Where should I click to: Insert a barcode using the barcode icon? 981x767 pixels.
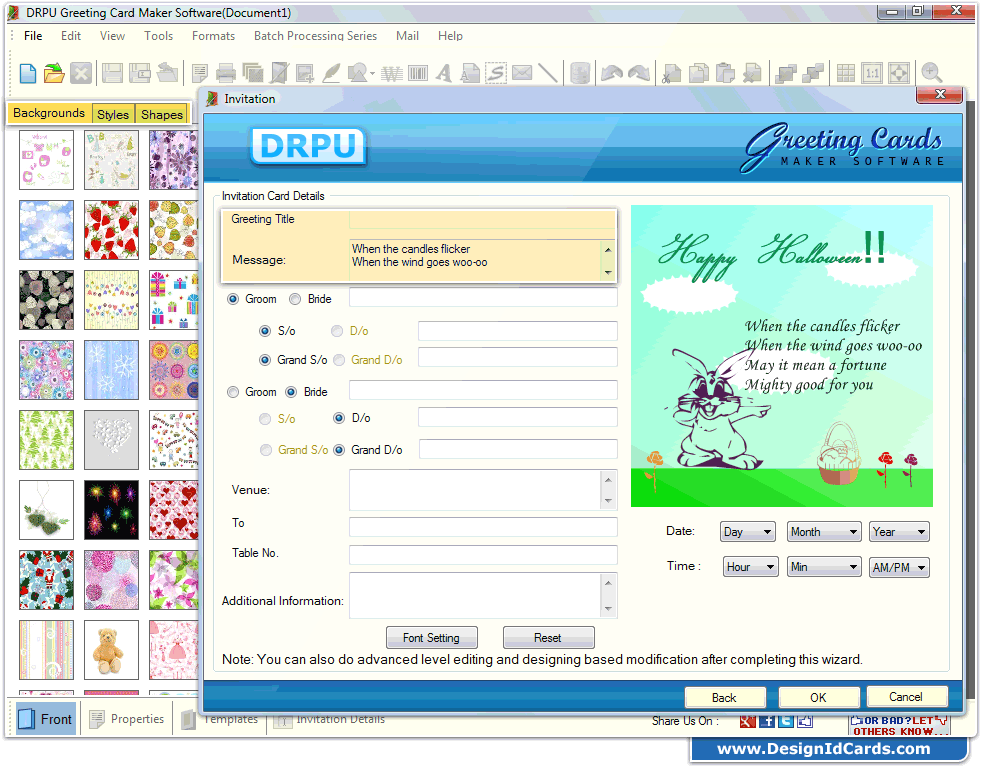(x=418, y=74)
